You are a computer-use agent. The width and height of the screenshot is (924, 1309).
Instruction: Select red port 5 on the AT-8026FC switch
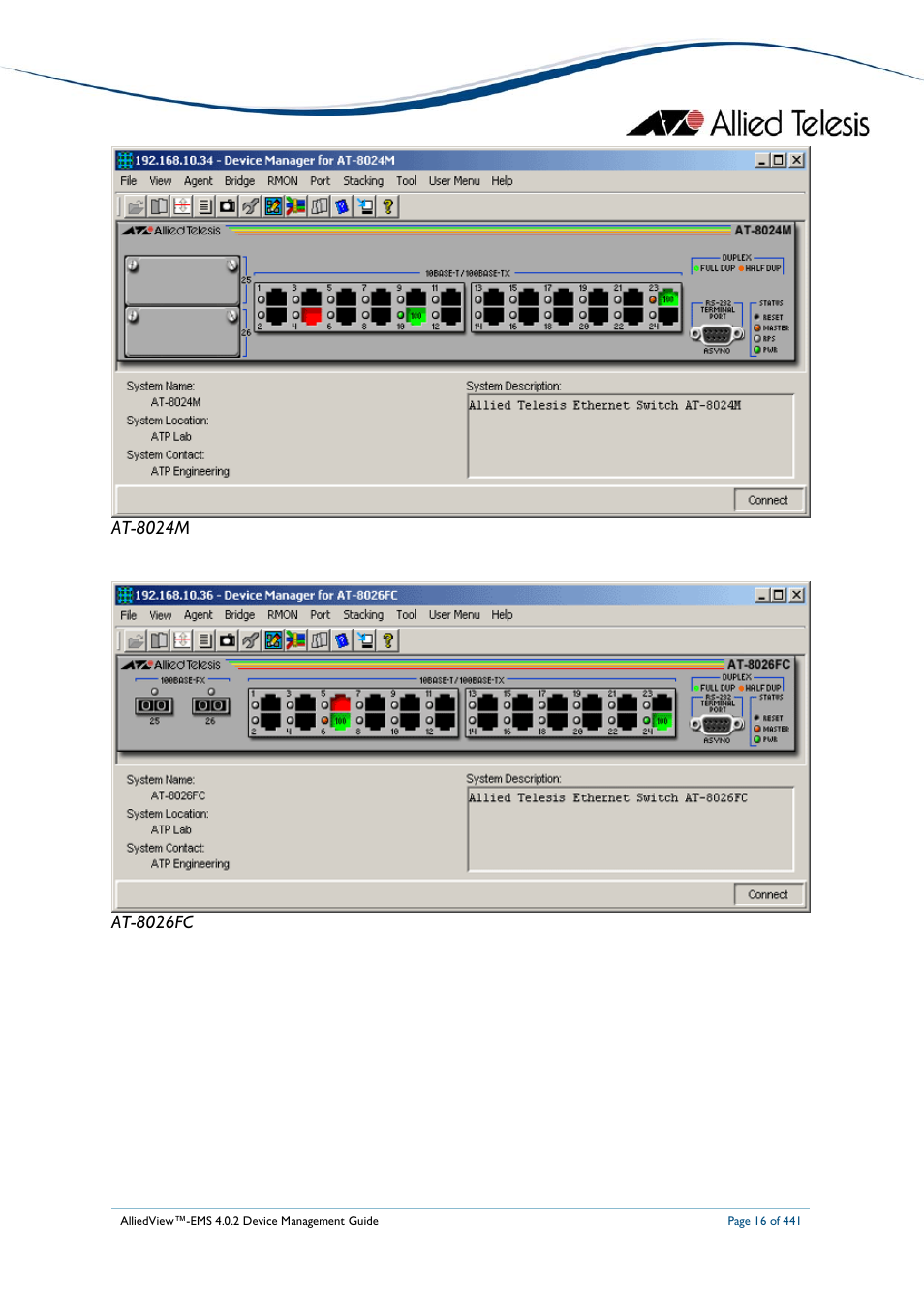coord(341,704)
